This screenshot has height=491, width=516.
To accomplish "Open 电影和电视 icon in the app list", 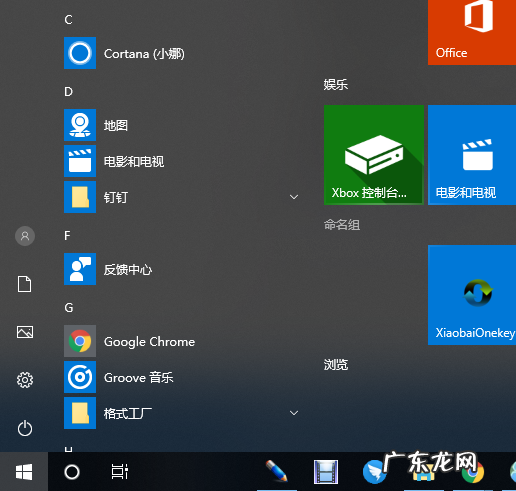I will (80, 161).
